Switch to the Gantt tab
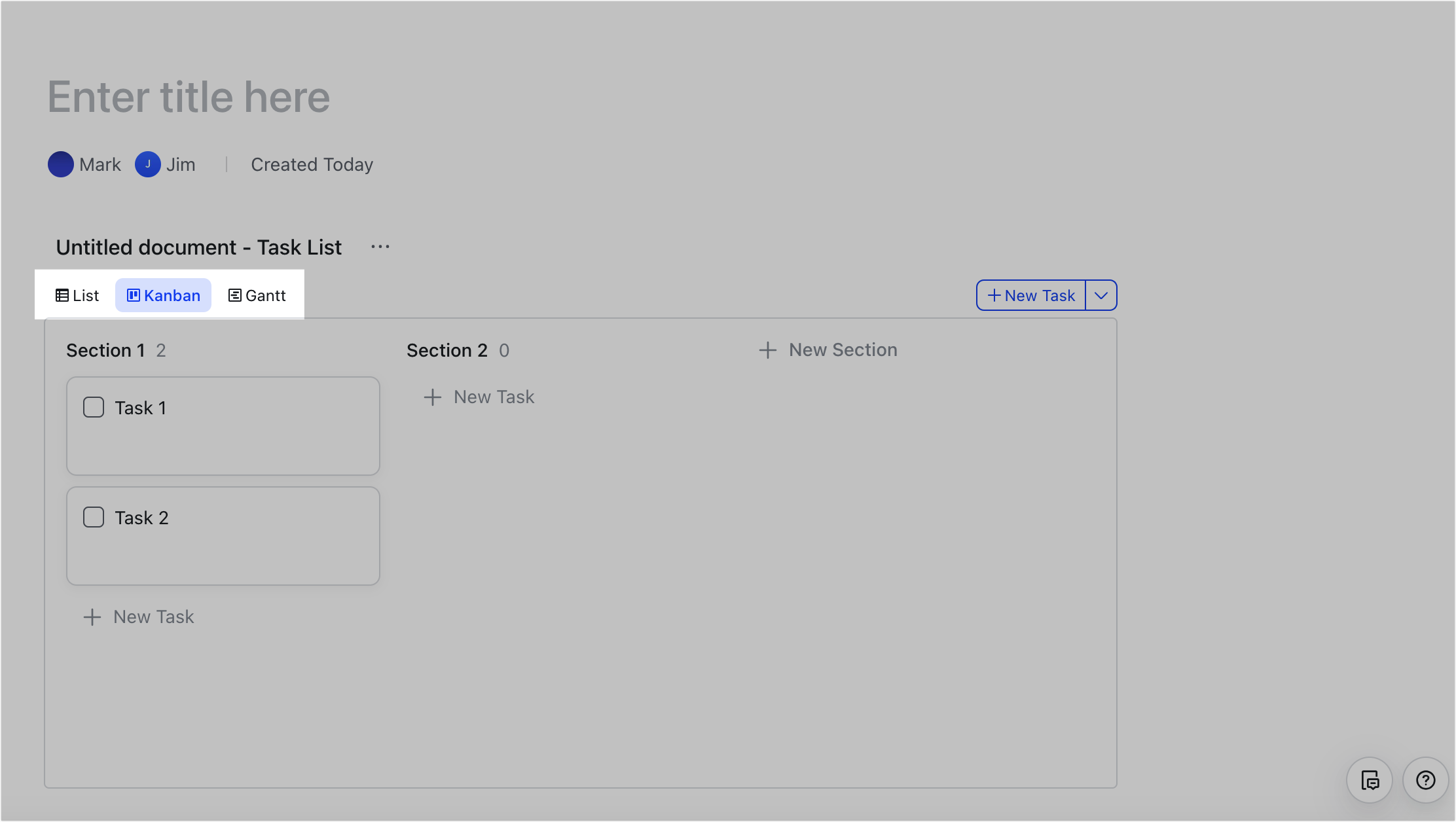The width and height of the screenshot is (1456, 822). (257, 295)
